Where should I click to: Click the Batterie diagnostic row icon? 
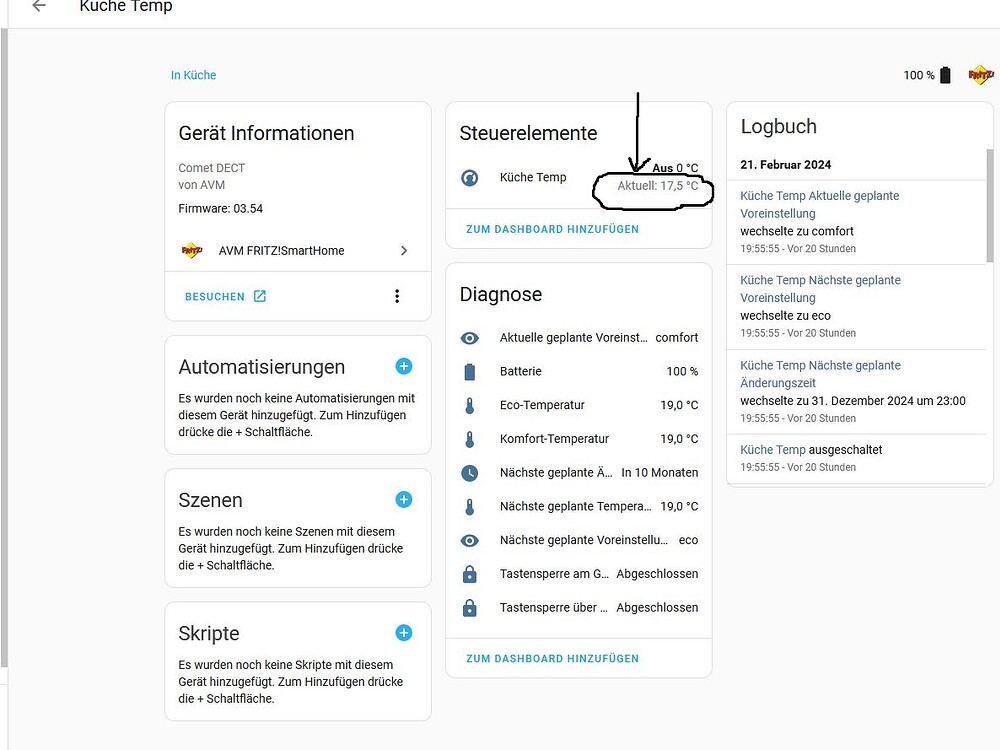(470, 372)
